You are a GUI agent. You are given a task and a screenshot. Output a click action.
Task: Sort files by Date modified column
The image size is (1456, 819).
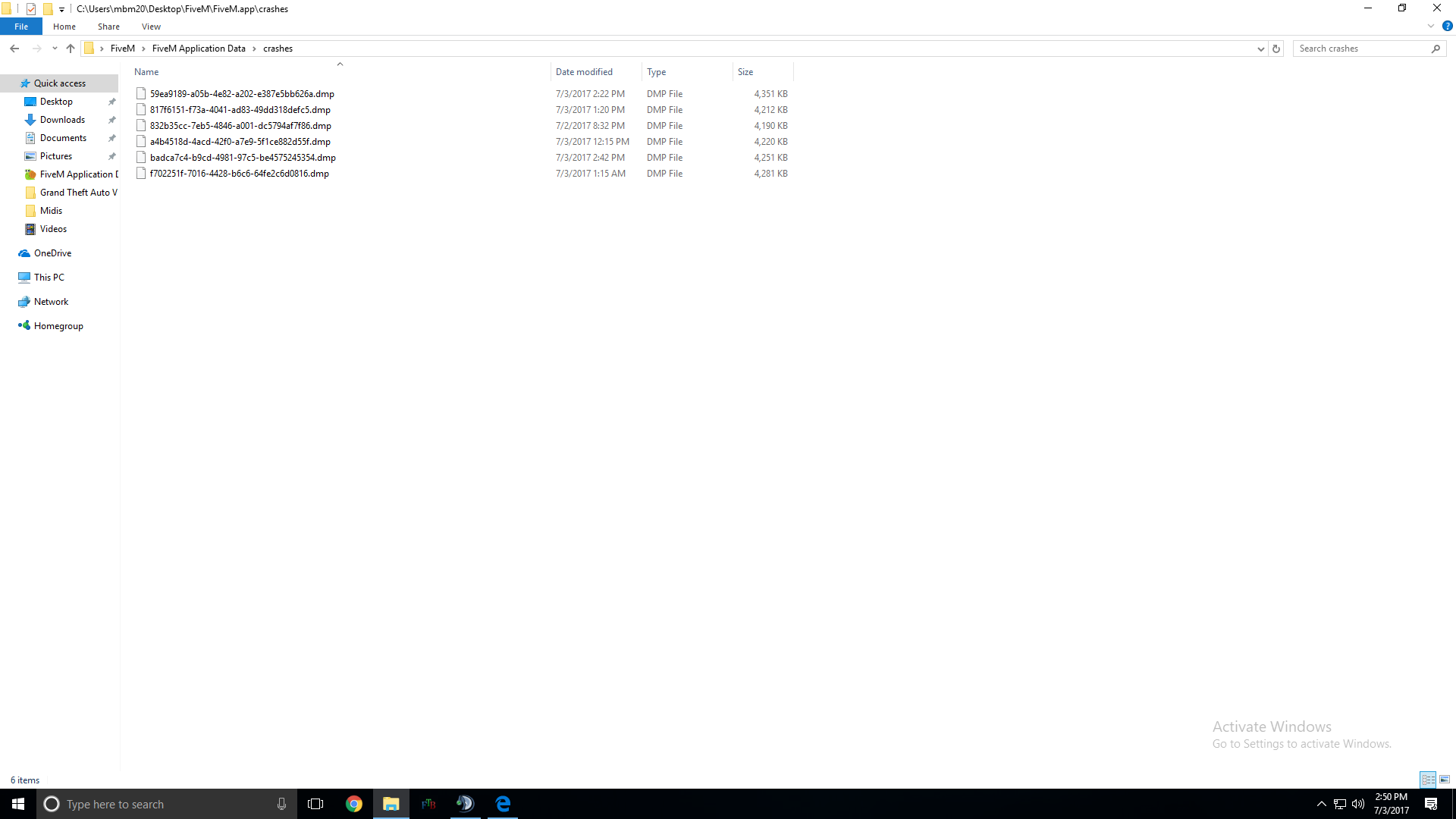point(584,72)
